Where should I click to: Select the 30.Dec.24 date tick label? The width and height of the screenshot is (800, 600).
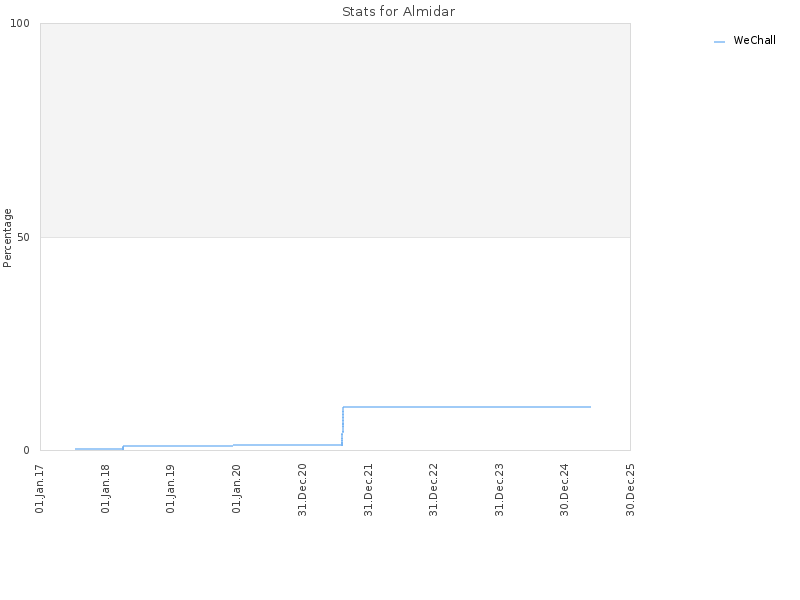pyautogui.click(x=564, y=489)
